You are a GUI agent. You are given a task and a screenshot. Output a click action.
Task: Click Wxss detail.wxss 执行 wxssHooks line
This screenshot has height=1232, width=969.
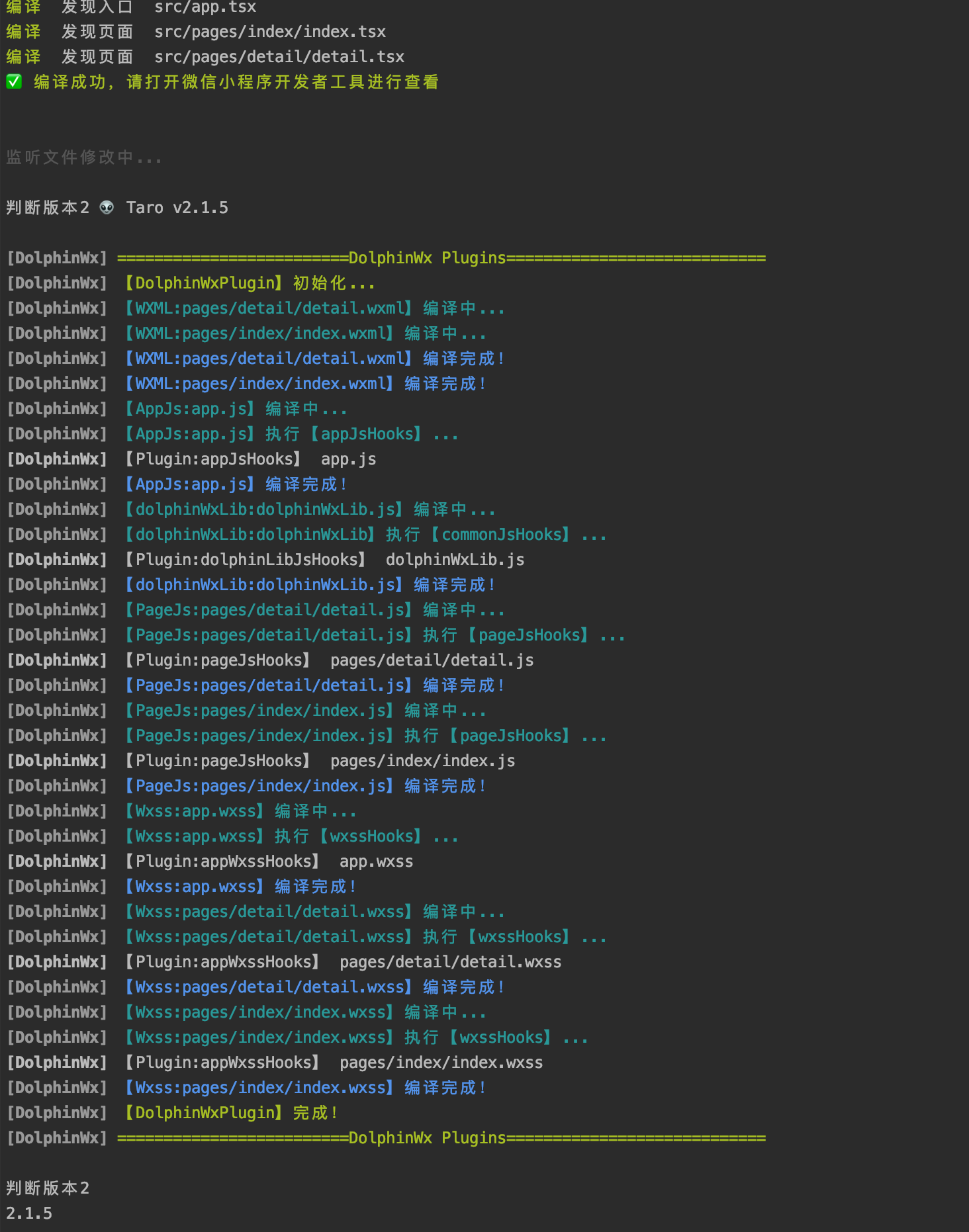pos(307,937)
